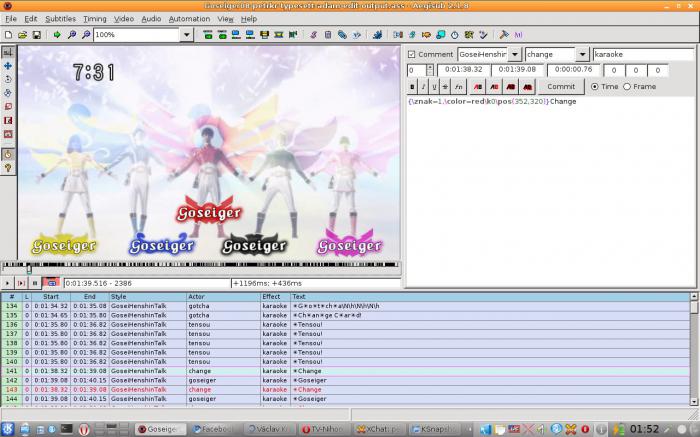
Task: Open the Styles Manager toolbar icon
Action: pyautogui.click(x=313, y=34)
